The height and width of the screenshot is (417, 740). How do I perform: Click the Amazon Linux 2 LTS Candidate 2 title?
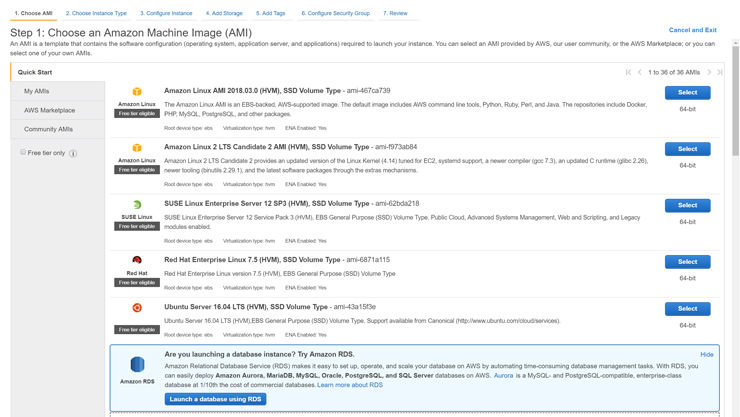[291, 147]
